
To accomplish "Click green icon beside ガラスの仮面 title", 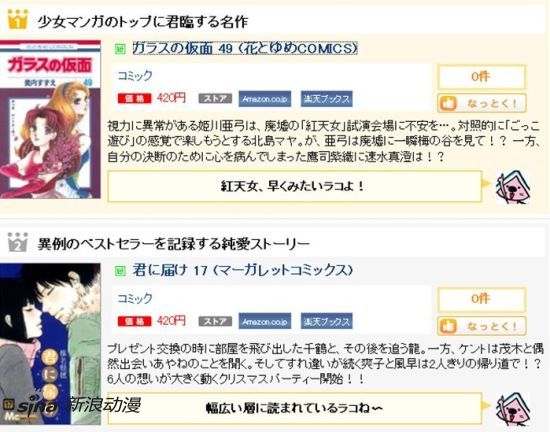I will point(120,49).
